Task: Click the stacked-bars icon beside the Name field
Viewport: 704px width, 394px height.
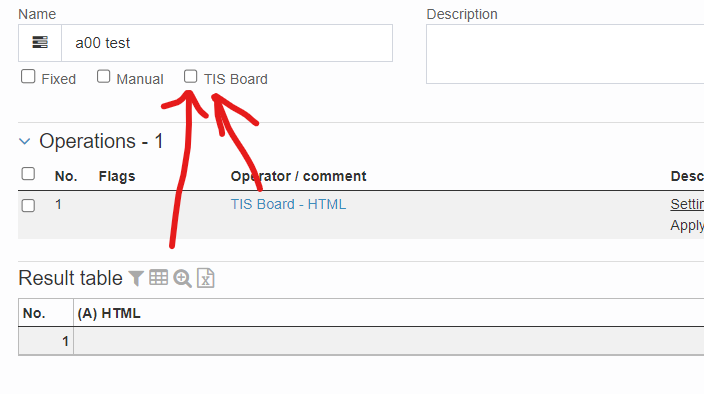Action: click(40, 43)
